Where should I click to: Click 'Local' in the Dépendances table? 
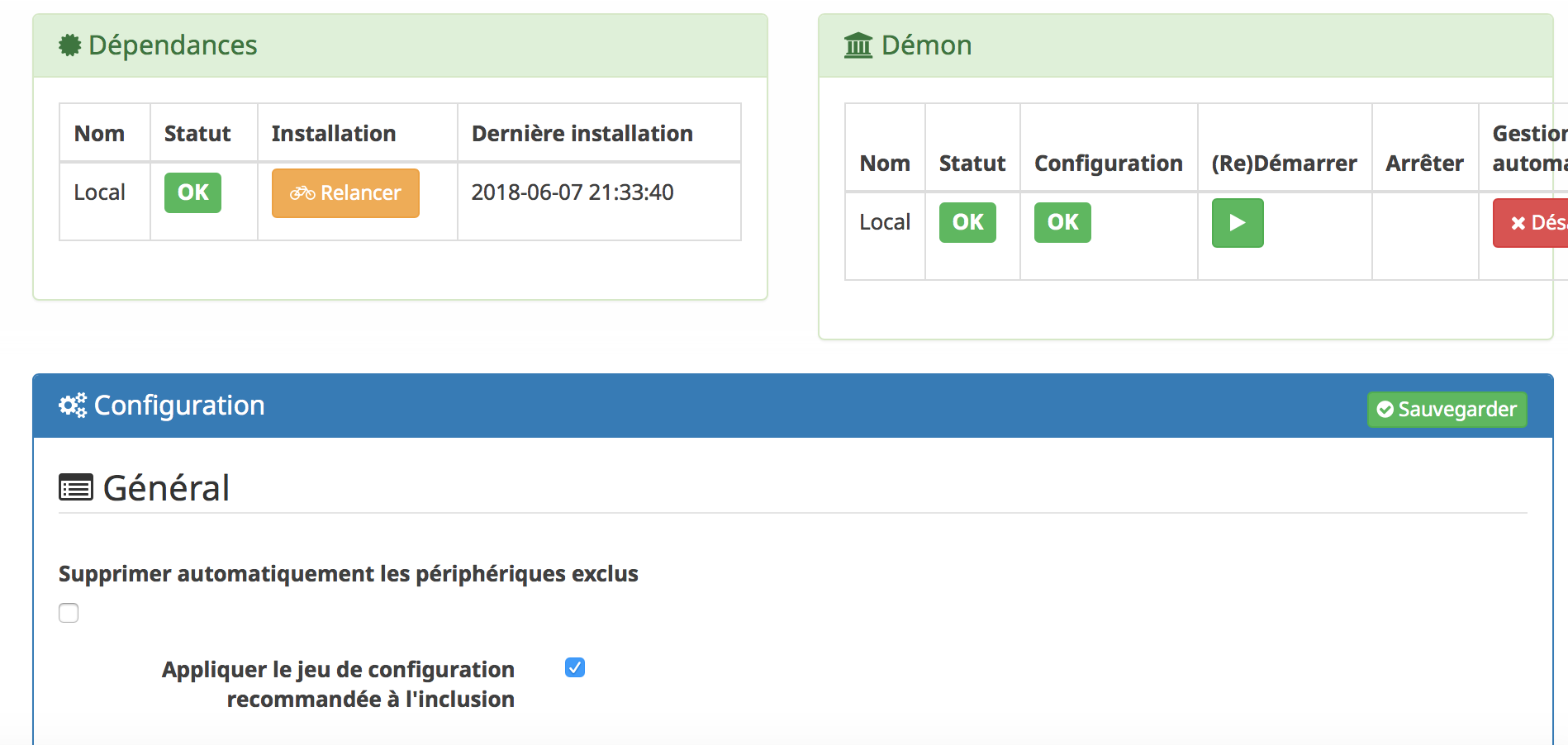[x=100, y=192]
